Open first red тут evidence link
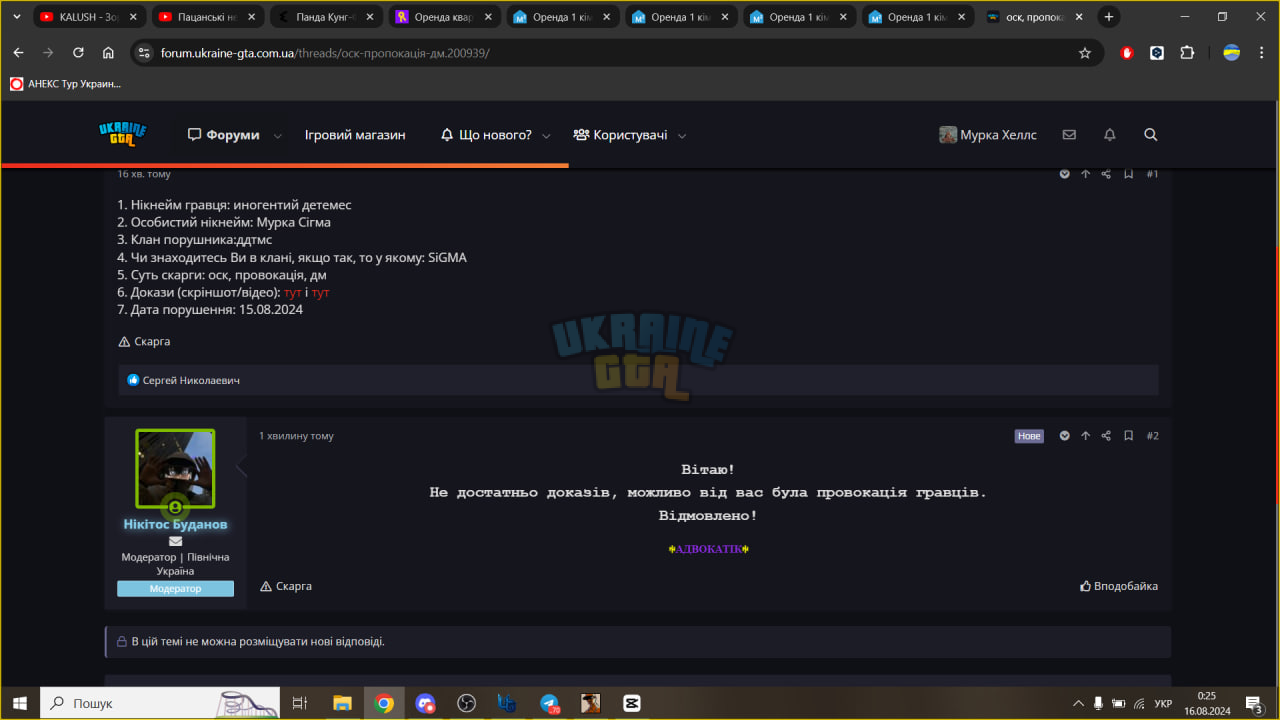This screenshot has width=1280, height=720. coord(293,292)
